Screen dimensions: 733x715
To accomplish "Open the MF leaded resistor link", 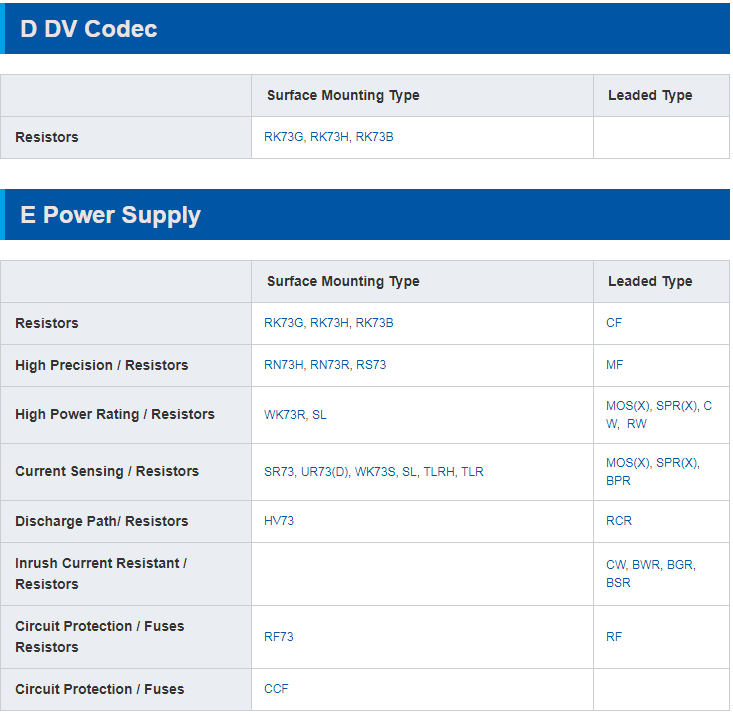I will coord(614,365).
